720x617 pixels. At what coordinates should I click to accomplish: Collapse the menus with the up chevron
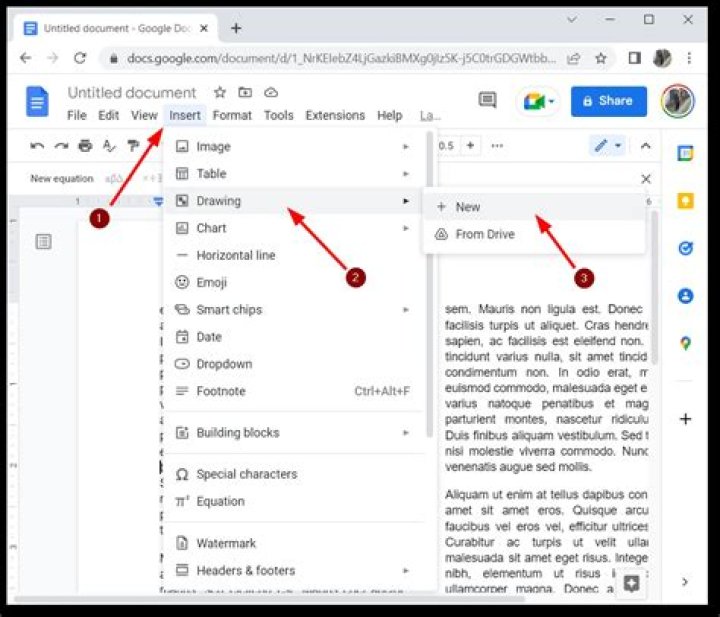tap(646, 146)
